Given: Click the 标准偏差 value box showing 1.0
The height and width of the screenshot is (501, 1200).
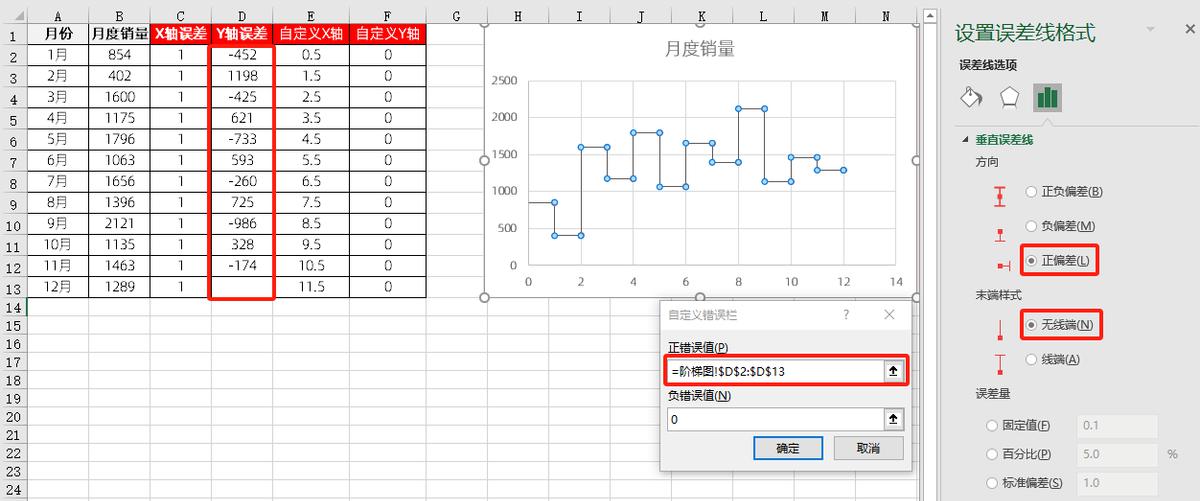Looking at the screenshot, I should click(x=1117, y=482).
